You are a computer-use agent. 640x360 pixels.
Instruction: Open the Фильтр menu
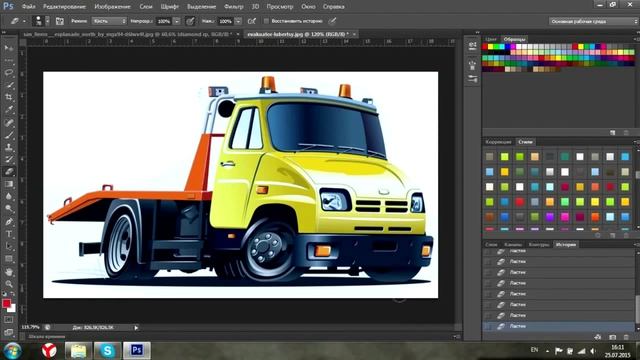[233, 7]
